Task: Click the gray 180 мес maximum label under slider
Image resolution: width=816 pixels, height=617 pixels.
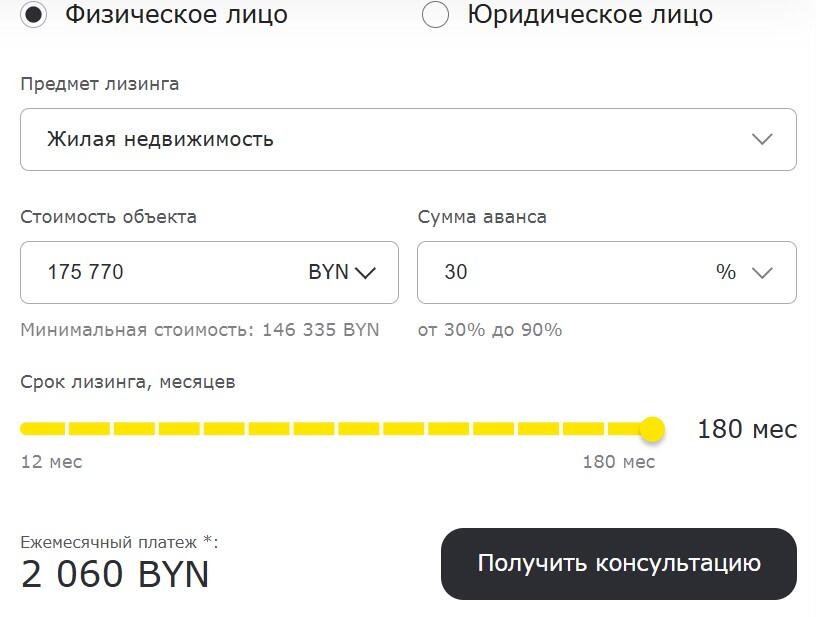Action: point(618,462)
